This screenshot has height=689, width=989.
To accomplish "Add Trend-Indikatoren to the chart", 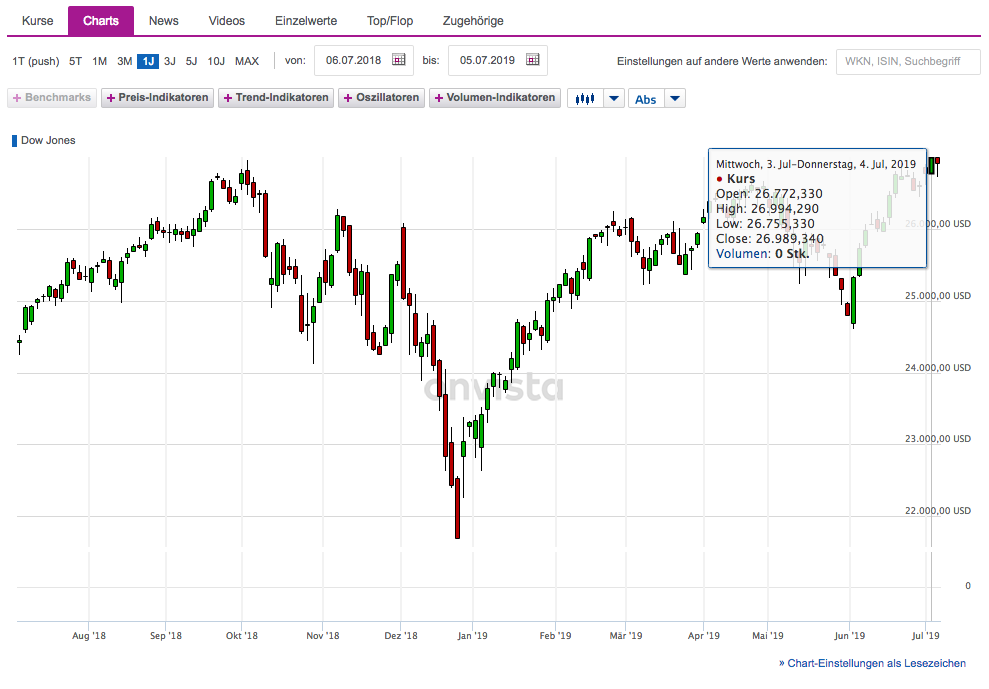I will click(x=276, y=98).
